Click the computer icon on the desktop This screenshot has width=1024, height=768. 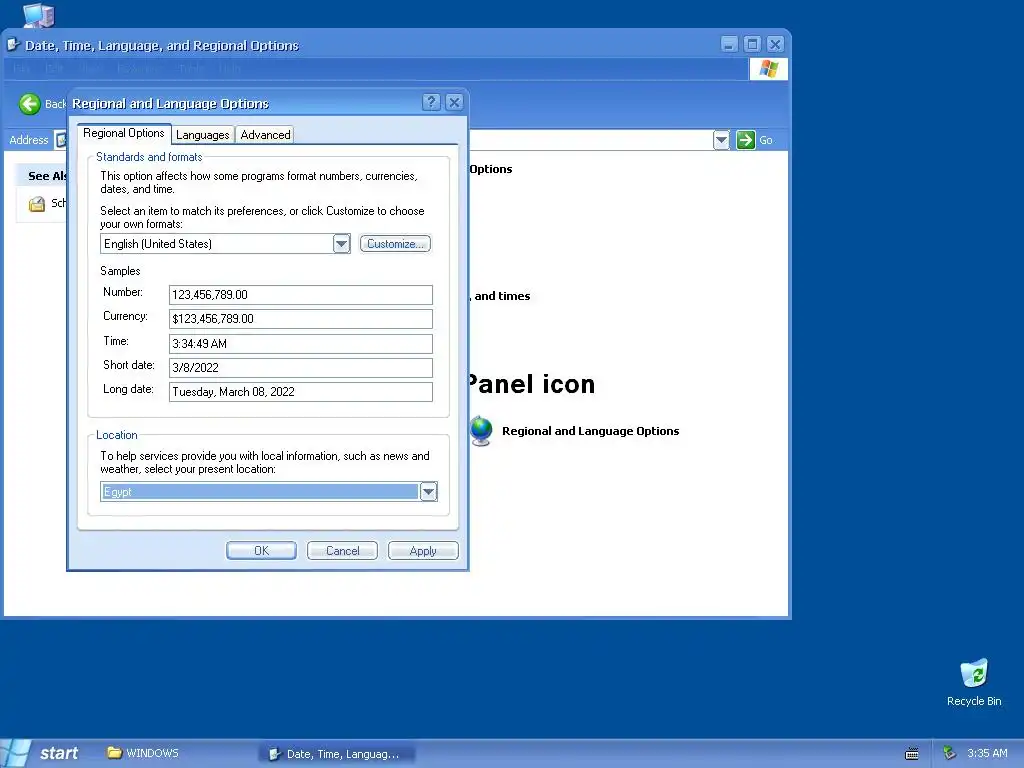[x=39, y=14]
